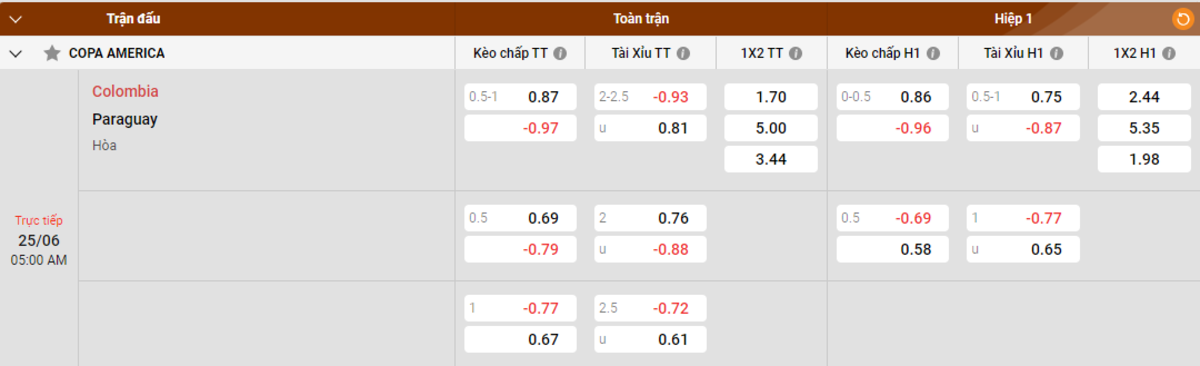The height and width of the screenshot is (366, 1200).
Task: Choose handicap 0.5-1 odds 0.87
Action: coord(520,97)
